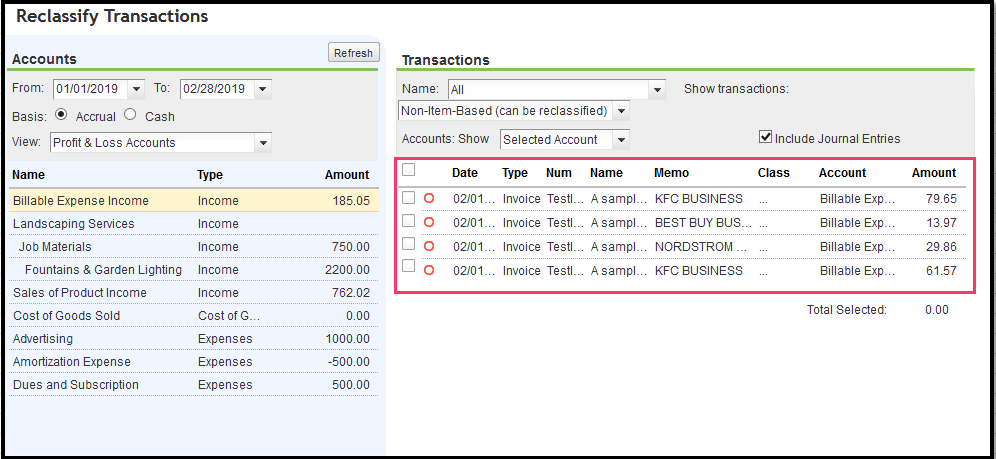
Task: Click into the From date field
Action: click(89, 89)
